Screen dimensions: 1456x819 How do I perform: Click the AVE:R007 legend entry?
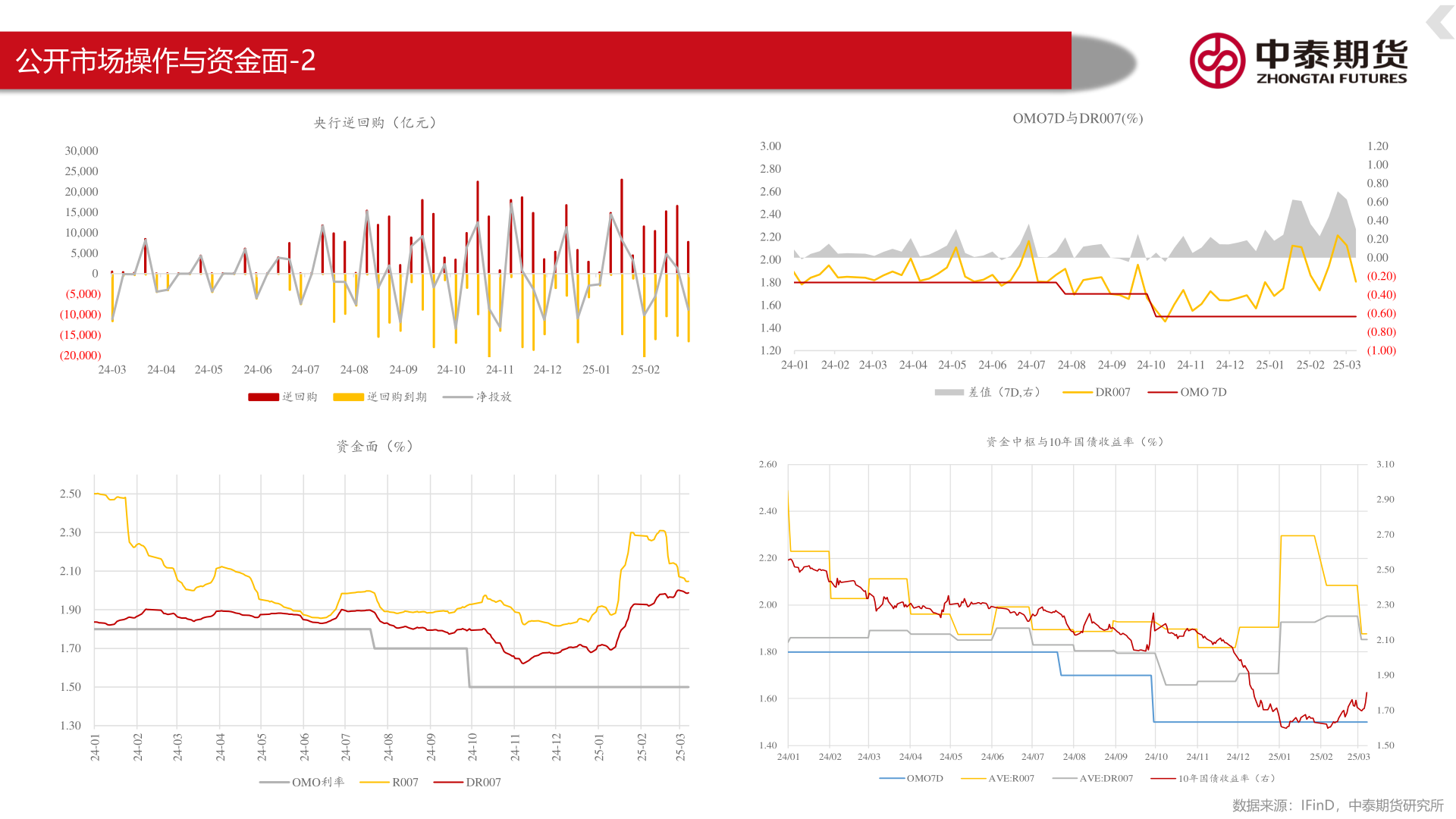(x=1010, y=778)
